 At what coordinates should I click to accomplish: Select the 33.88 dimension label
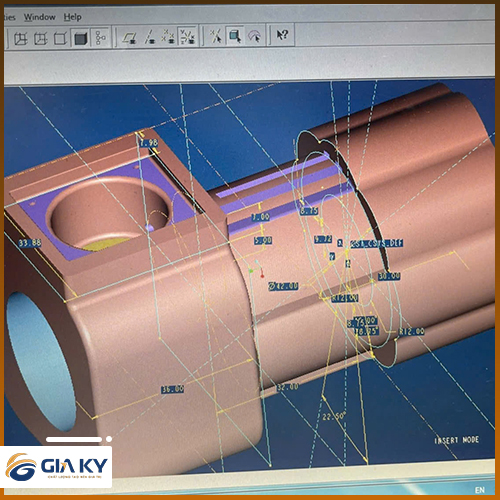coord(30,243)
